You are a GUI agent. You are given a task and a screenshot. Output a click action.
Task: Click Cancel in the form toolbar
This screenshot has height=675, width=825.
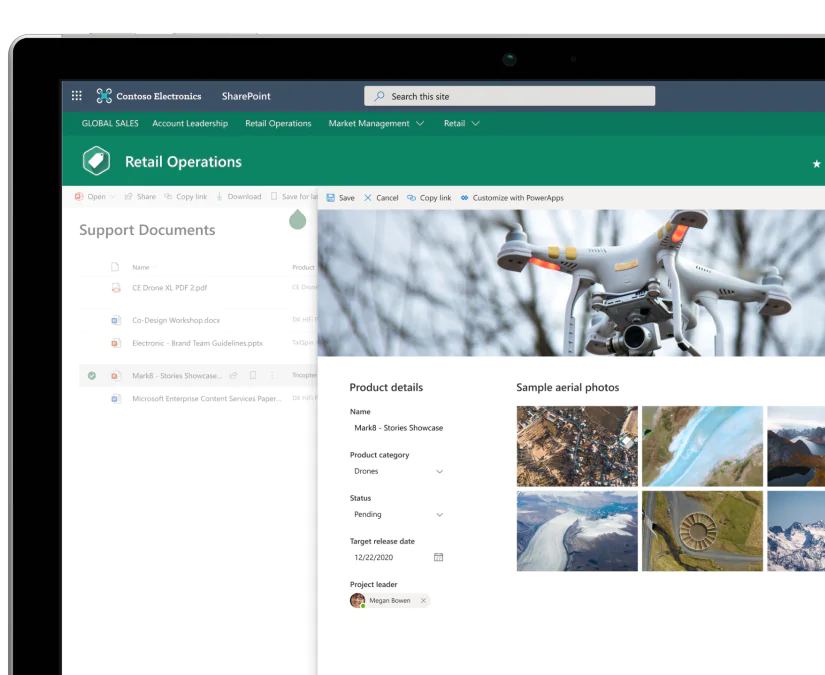(381, 198)
